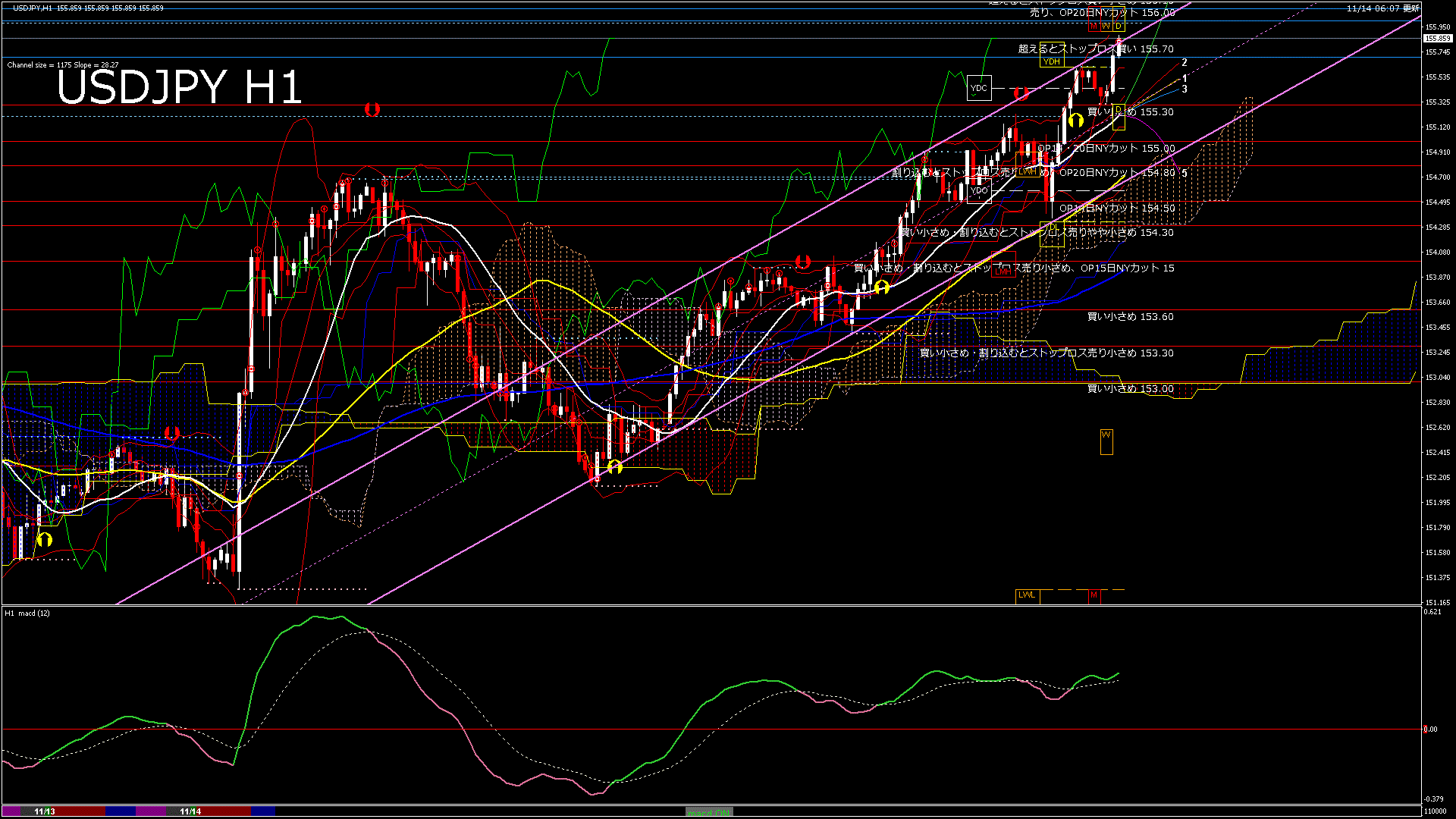Viewport: 1456px width, 819px height.
Task: Click projection label number 2
Action: click(1185, 63)
